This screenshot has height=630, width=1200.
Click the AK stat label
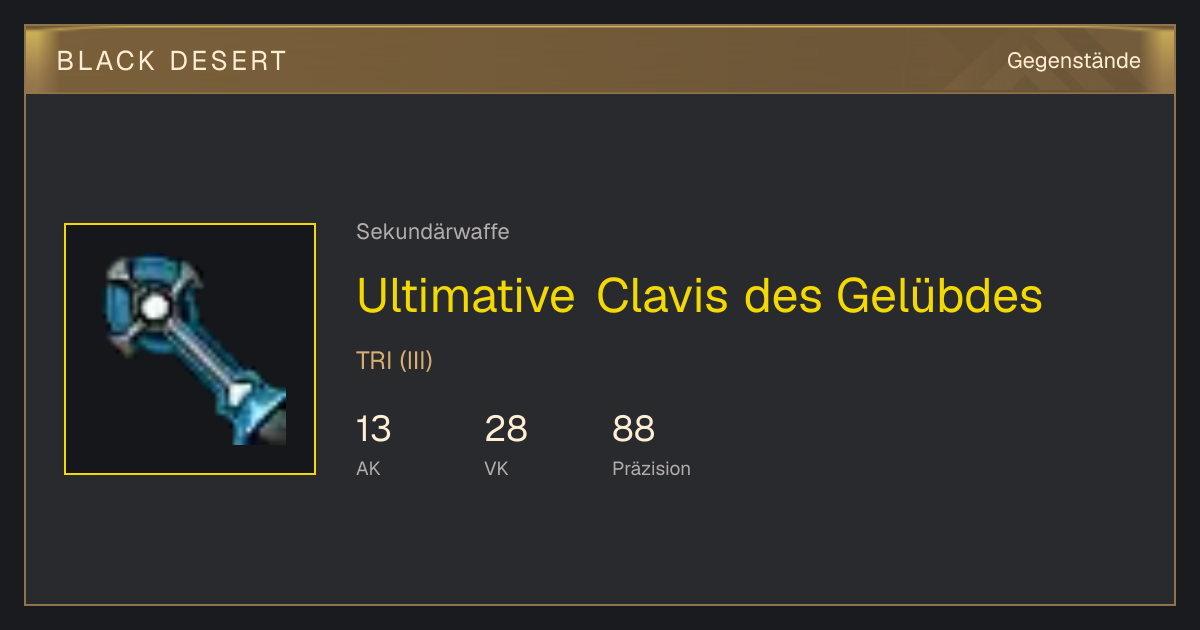[x=368, y=468]
